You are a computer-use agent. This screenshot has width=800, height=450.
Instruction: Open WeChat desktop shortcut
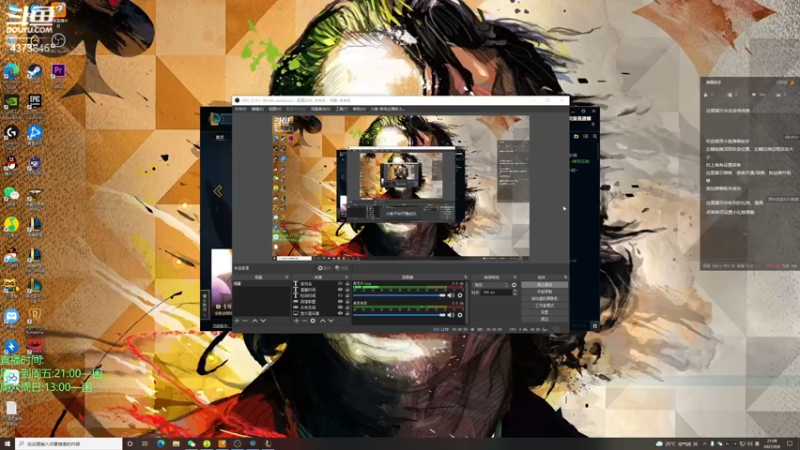pos(11,196)
